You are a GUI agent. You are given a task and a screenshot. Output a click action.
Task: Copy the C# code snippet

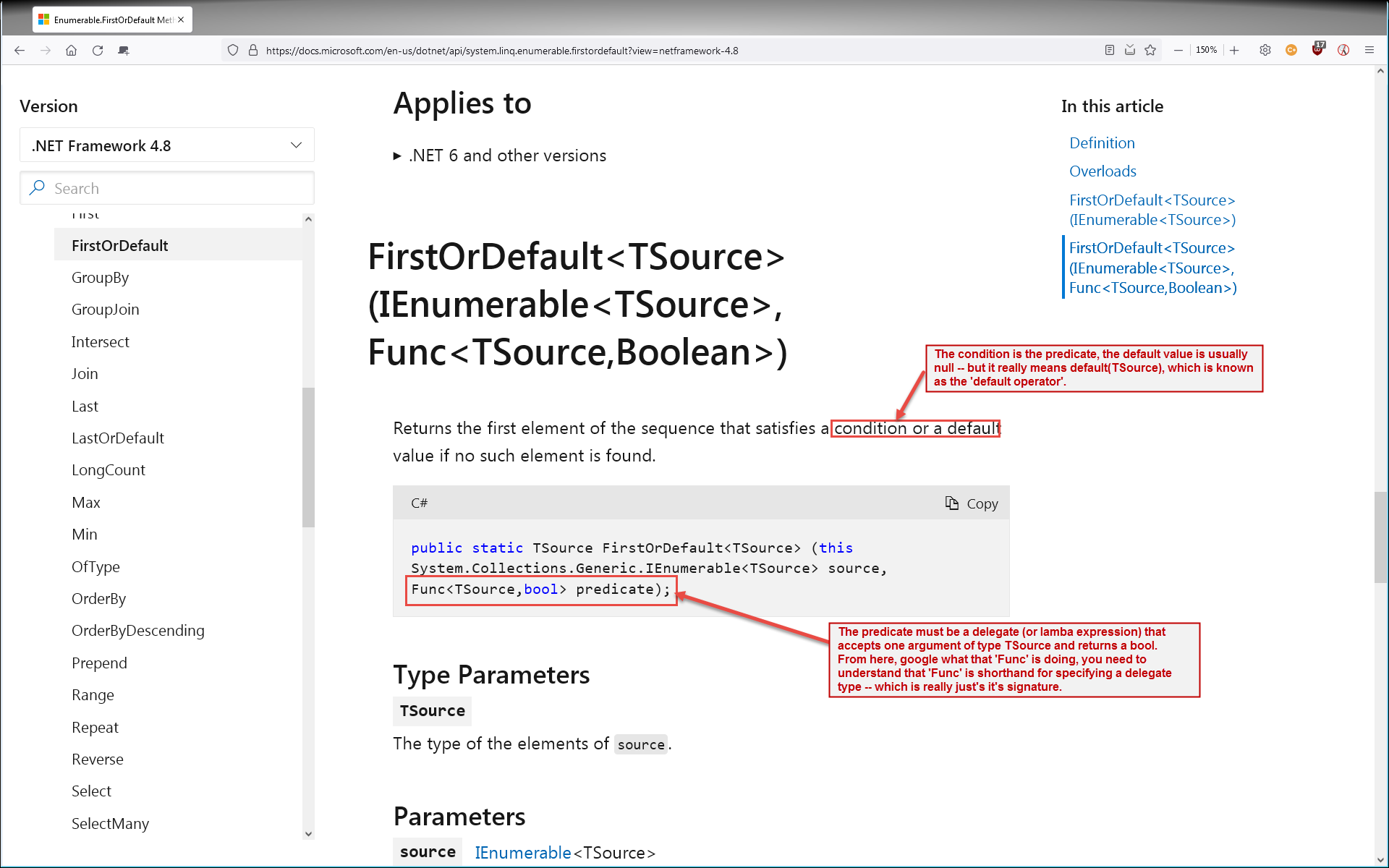(x=972, y=503)
